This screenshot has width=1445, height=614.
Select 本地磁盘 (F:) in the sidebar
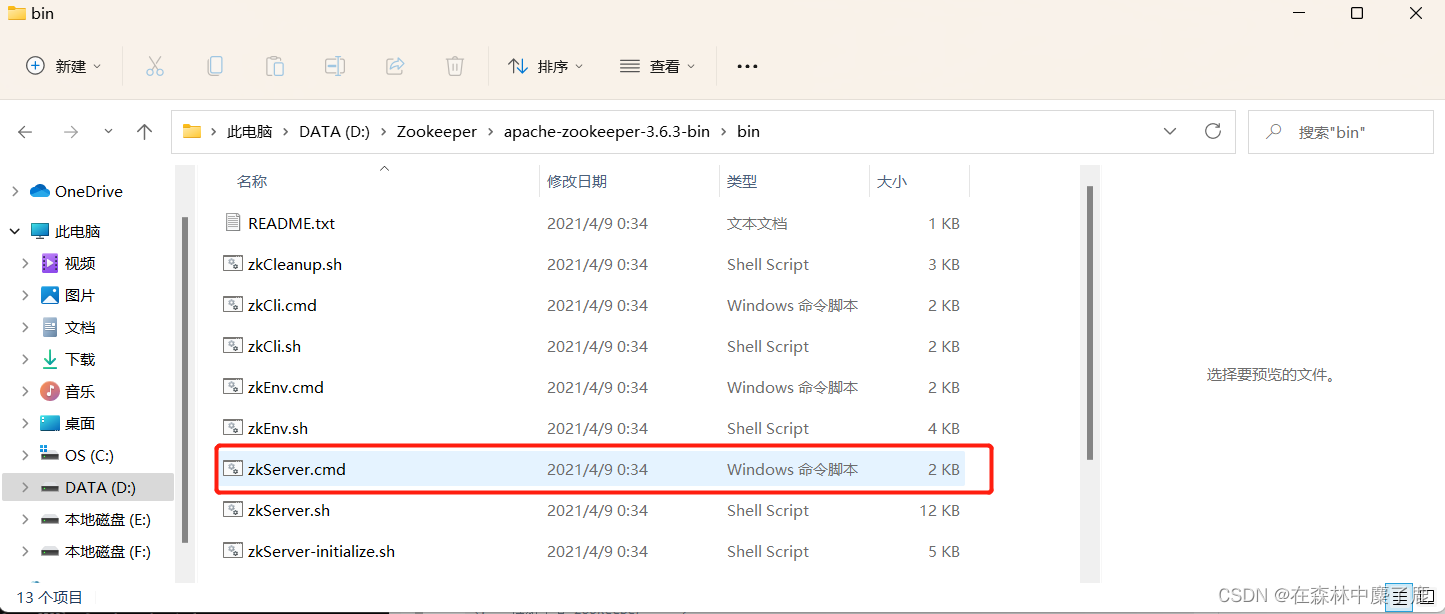[x=108, y=551]
